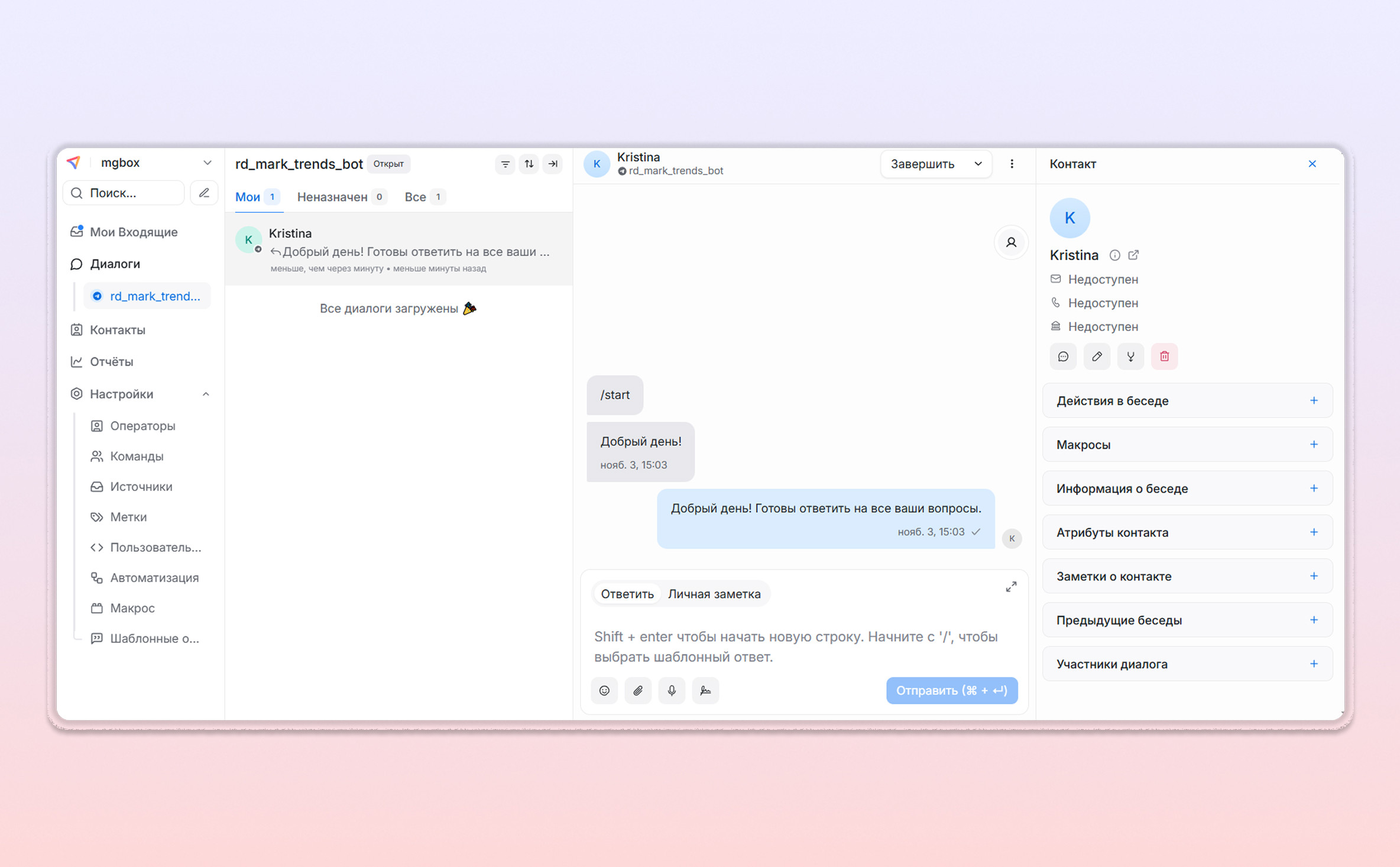The width and height of the screenshot is (1400, 867).
Task: Click the microphone voice record icon
Action: [x=672, y=690]
